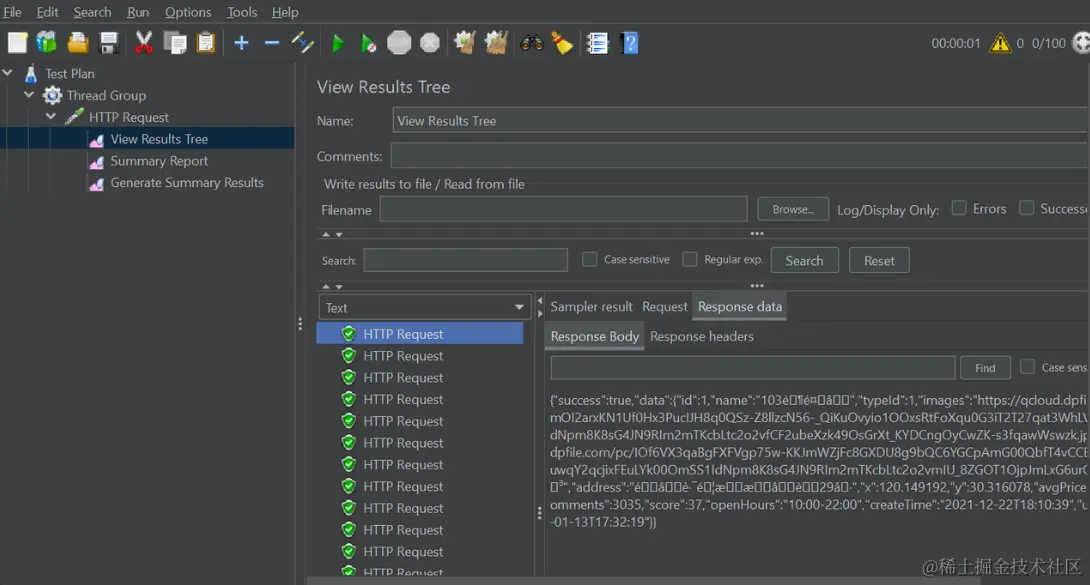Click the collapse arrows above Text dropdown

click(x=332, y=286)
